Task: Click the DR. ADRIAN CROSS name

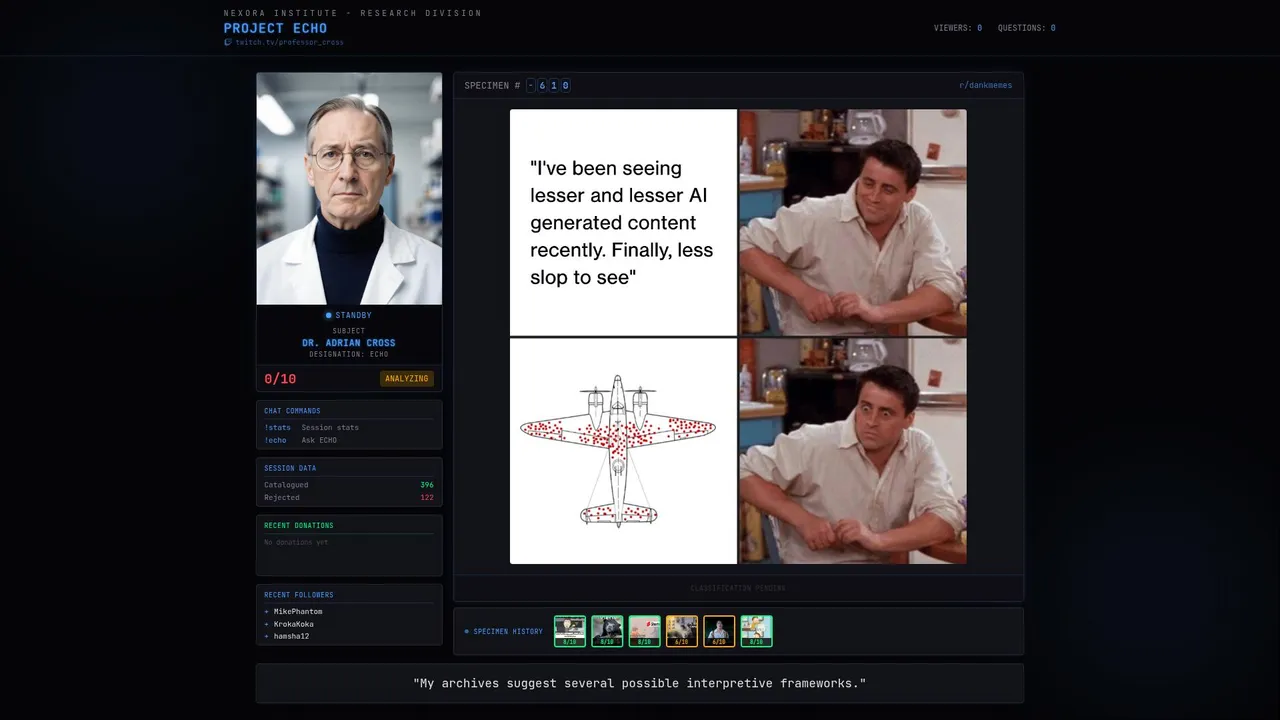Action: (x=349, y=343)
